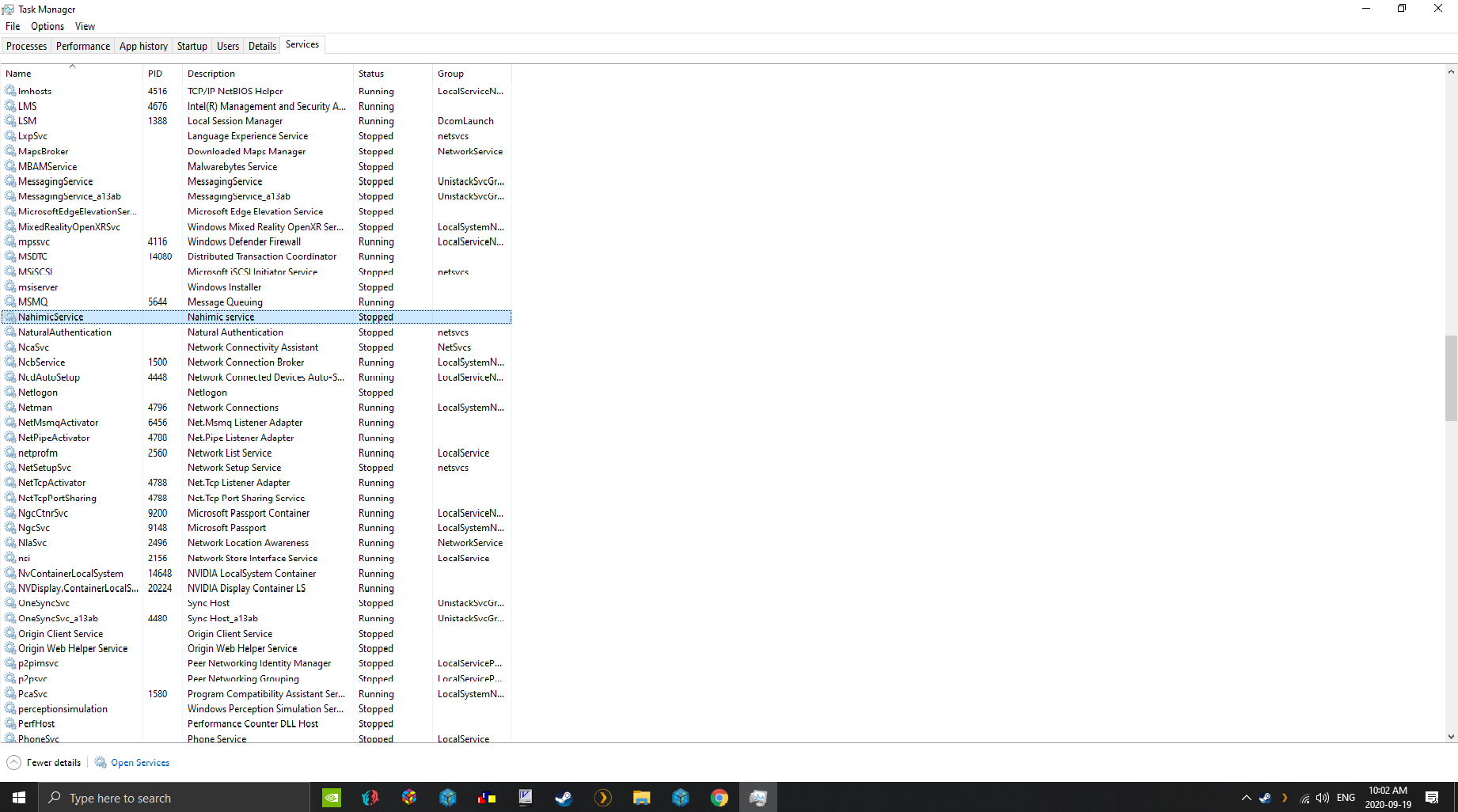Click the colorful cube icon on taskbar
This screenshot has width=1458, height=812.
409,798
